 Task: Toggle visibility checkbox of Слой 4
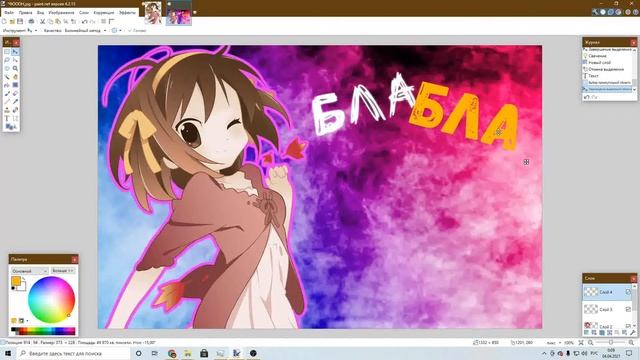[628, 292]
